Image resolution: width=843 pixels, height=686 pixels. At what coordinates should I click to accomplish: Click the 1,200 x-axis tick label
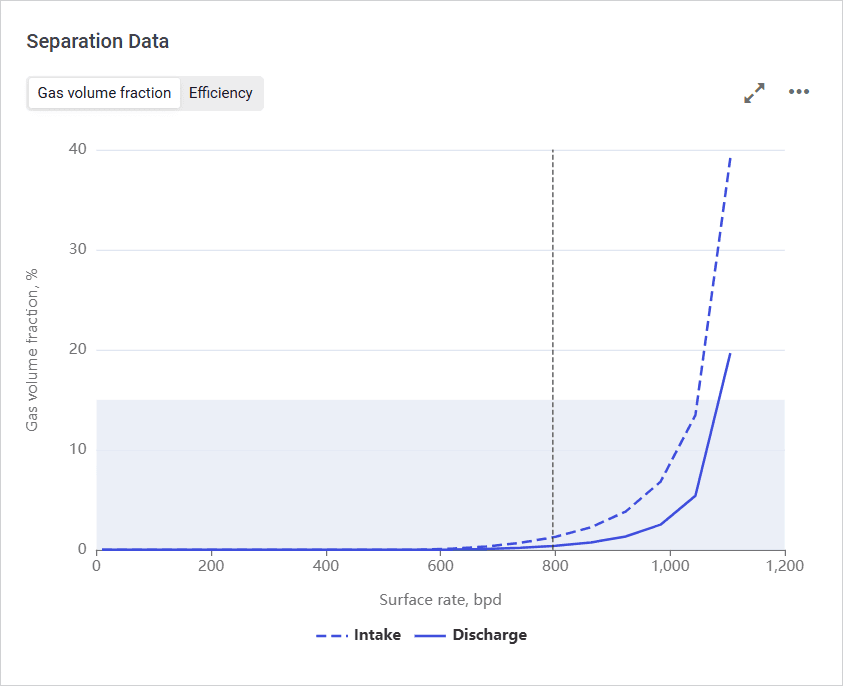[x=783, y=566]
